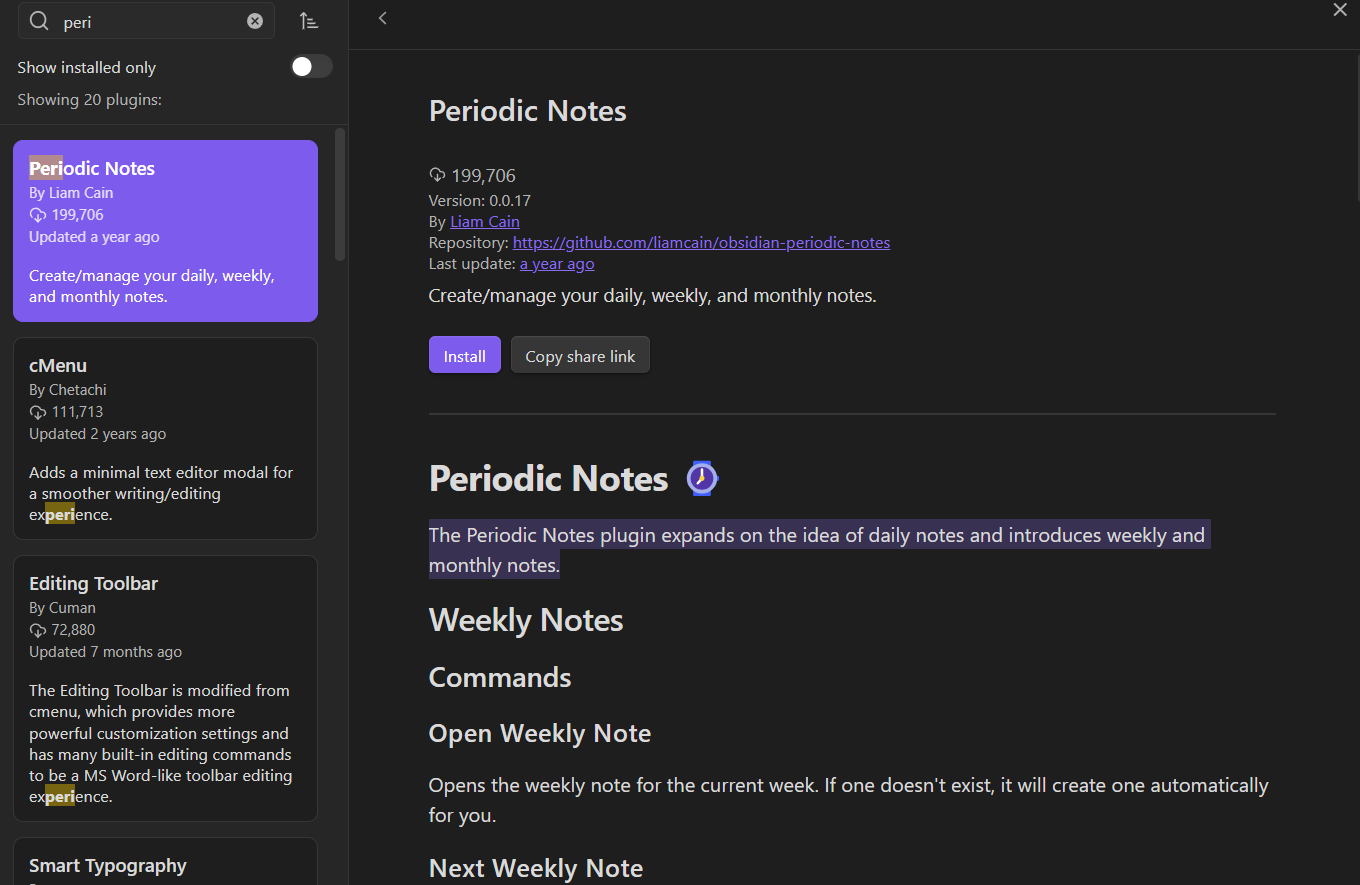The height and width of the screenshot is (885, 1360).
Task: Go back using the left arrow
Action: [383, 17]
